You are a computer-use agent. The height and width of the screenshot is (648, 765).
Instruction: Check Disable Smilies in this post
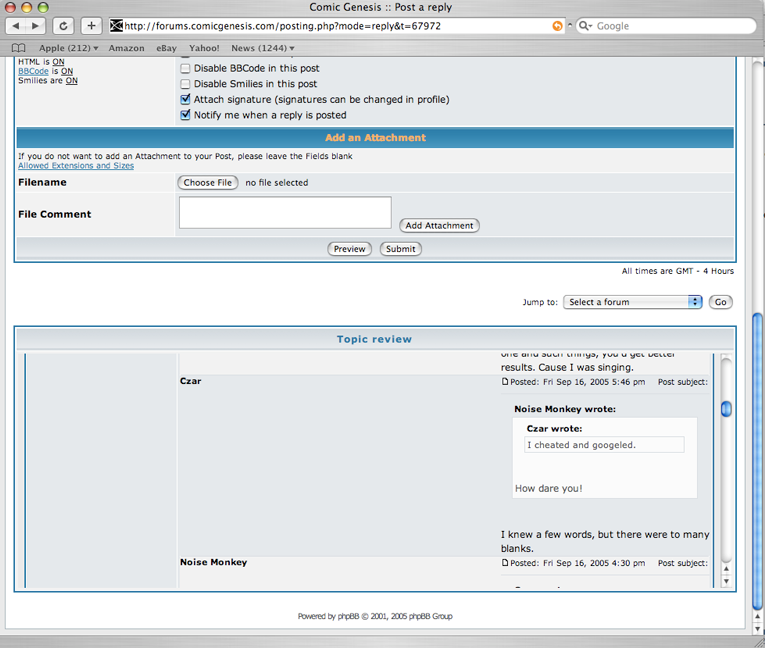(x=185, y=84)
